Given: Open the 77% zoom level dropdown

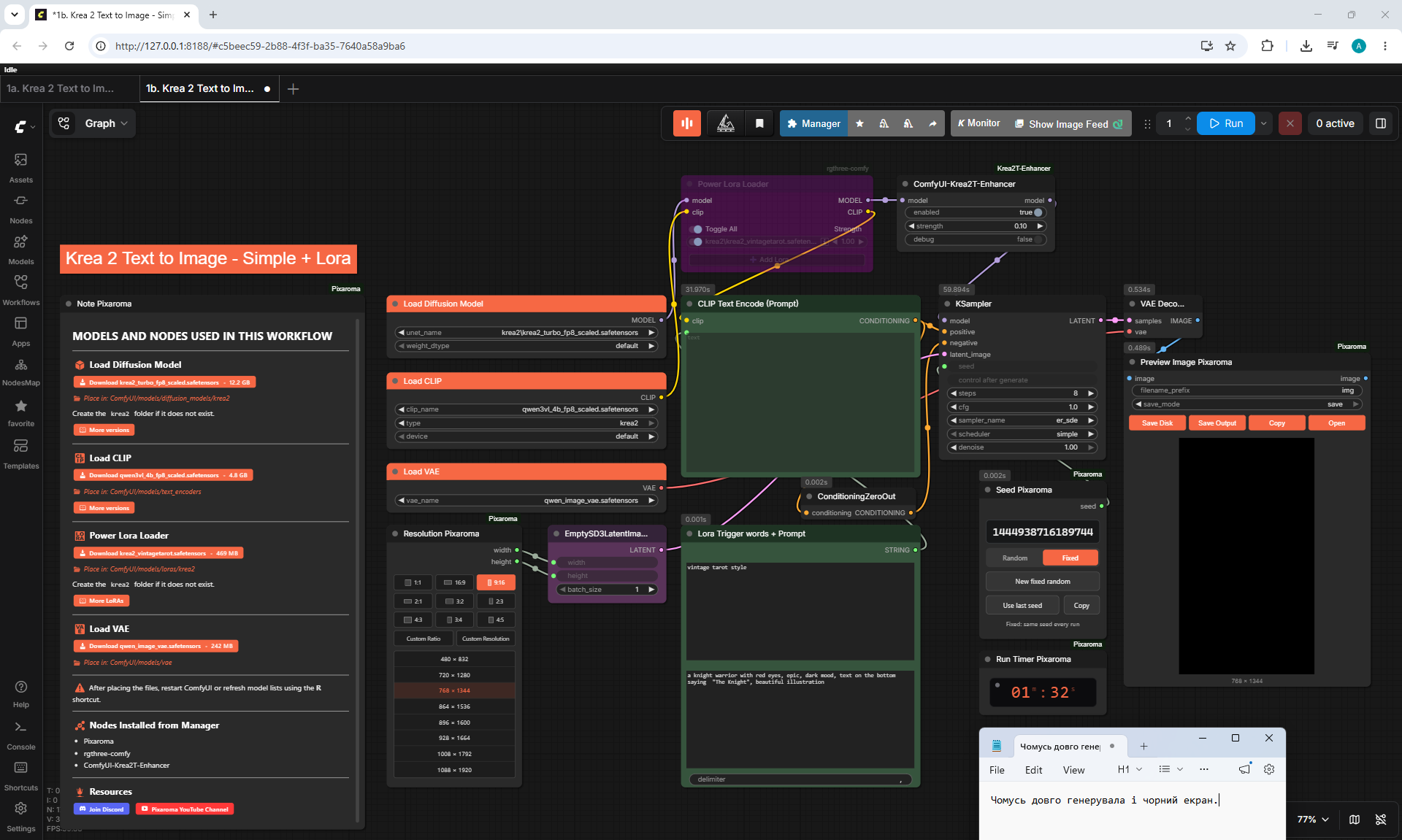Looking at the screenshot, I should (x=1313, y=820).
